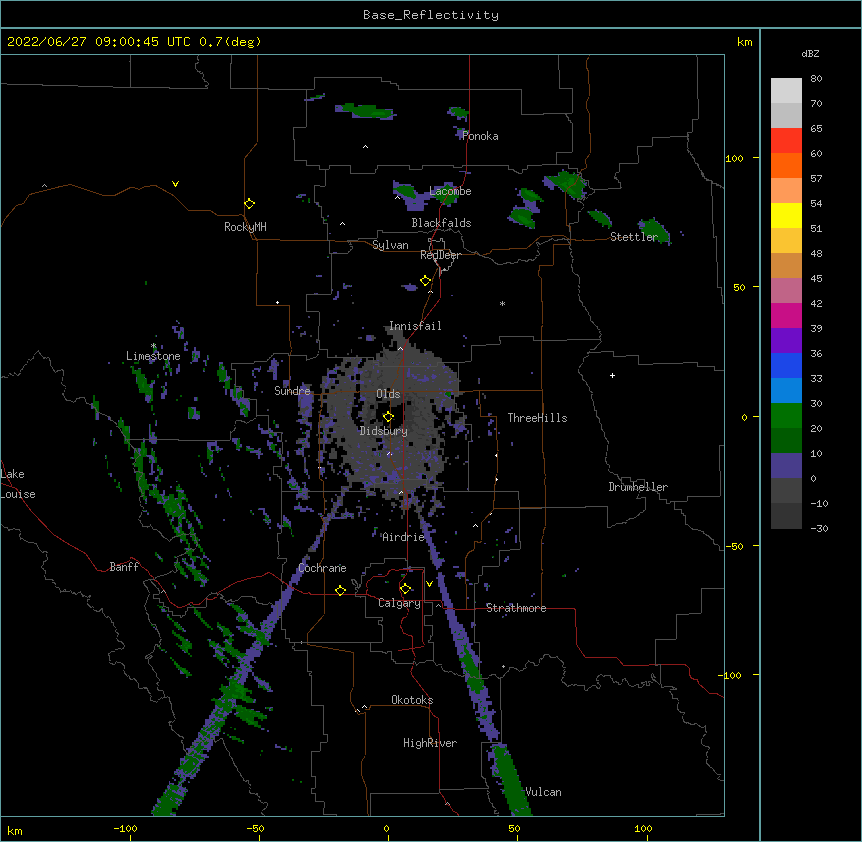This screenshot has height=842, width=862.
Task: Click the Strathmore label
Action: pos(516,608)
